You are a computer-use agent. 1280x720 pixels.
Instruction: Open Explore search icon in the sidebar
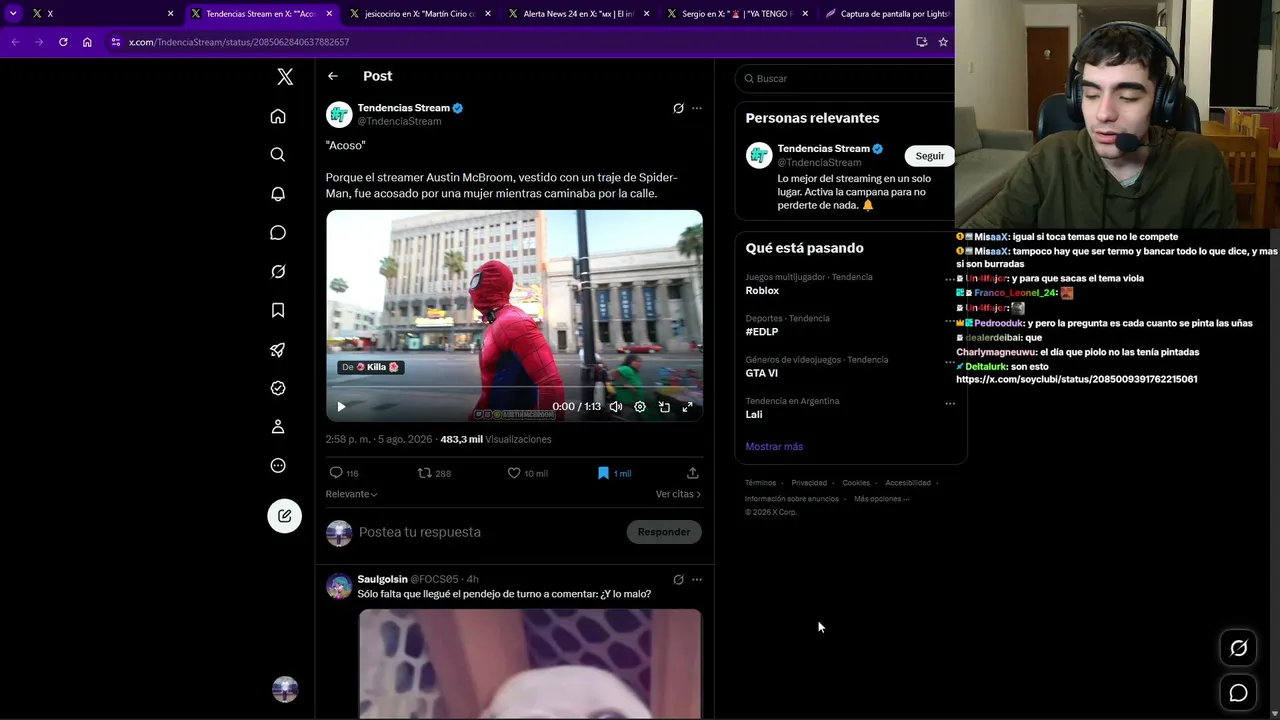(x=278, y=155)
